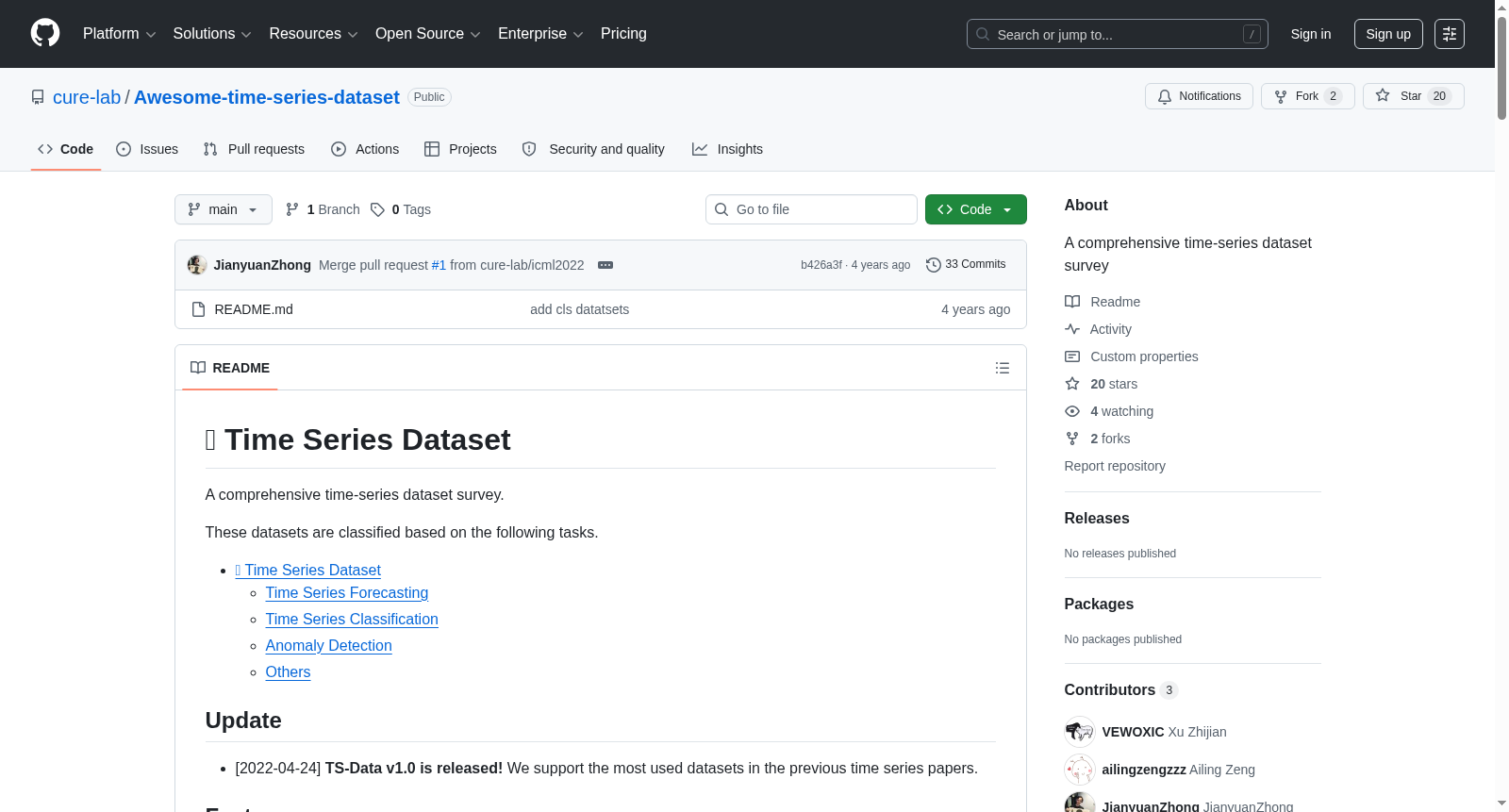Open the README.md file
The width and height of the screenshot is (1509, 812).
254,309
